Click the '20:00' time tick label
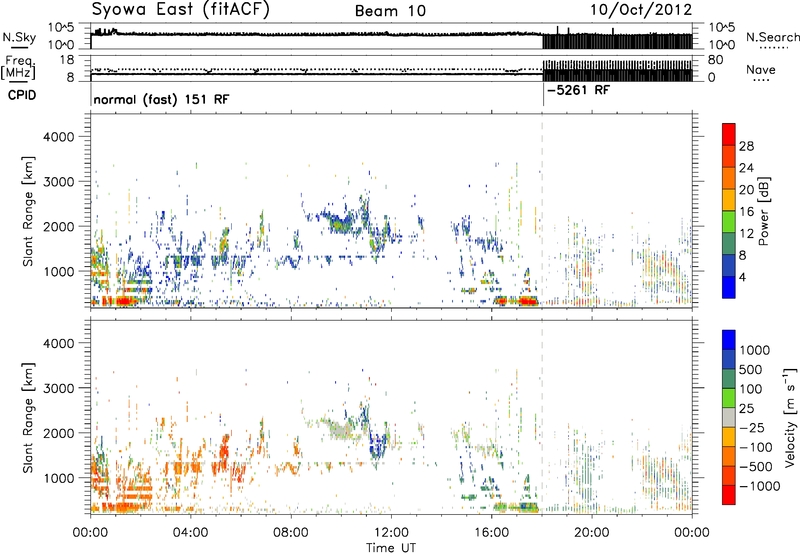This screenshot has height=554, width=800. pyautogui.click(x=592, y=533)
